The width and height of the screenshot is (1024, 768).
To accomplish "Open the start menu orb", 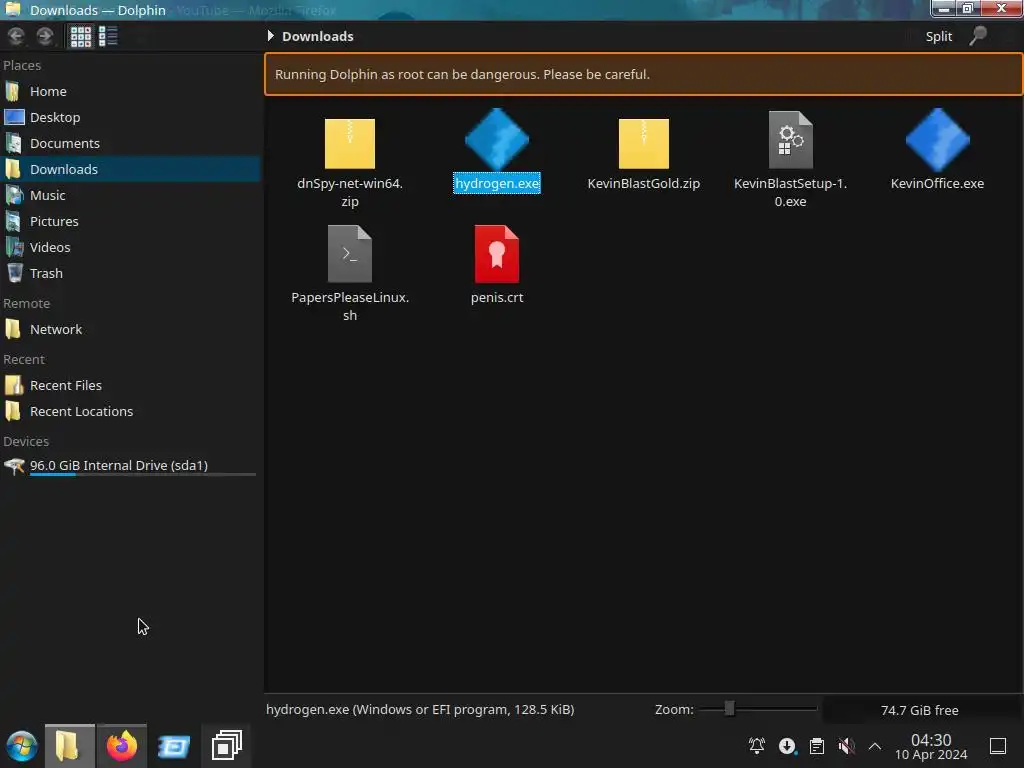I will pos(22,746).
